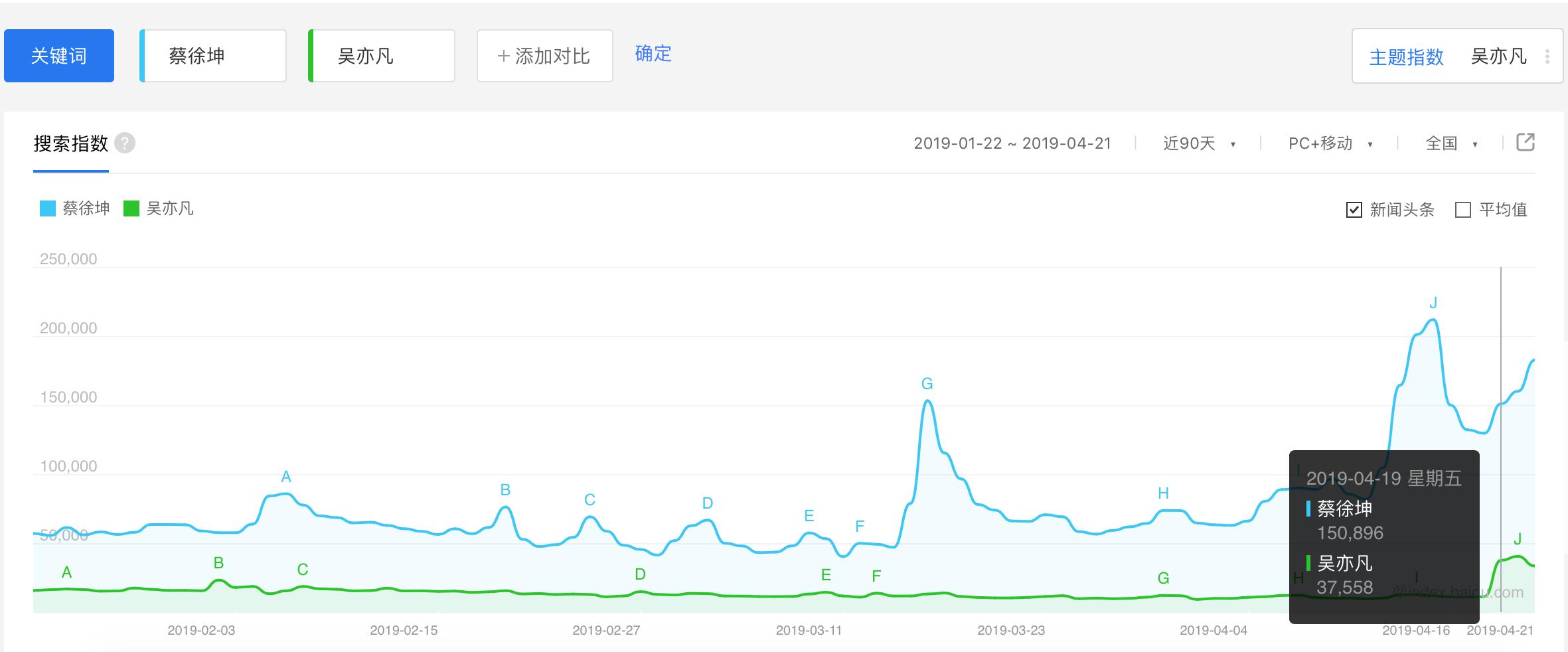Viewport: 1568px width, 652px height.
Task: Click the blue news marker J at the peak
Action: point(1433,303)
